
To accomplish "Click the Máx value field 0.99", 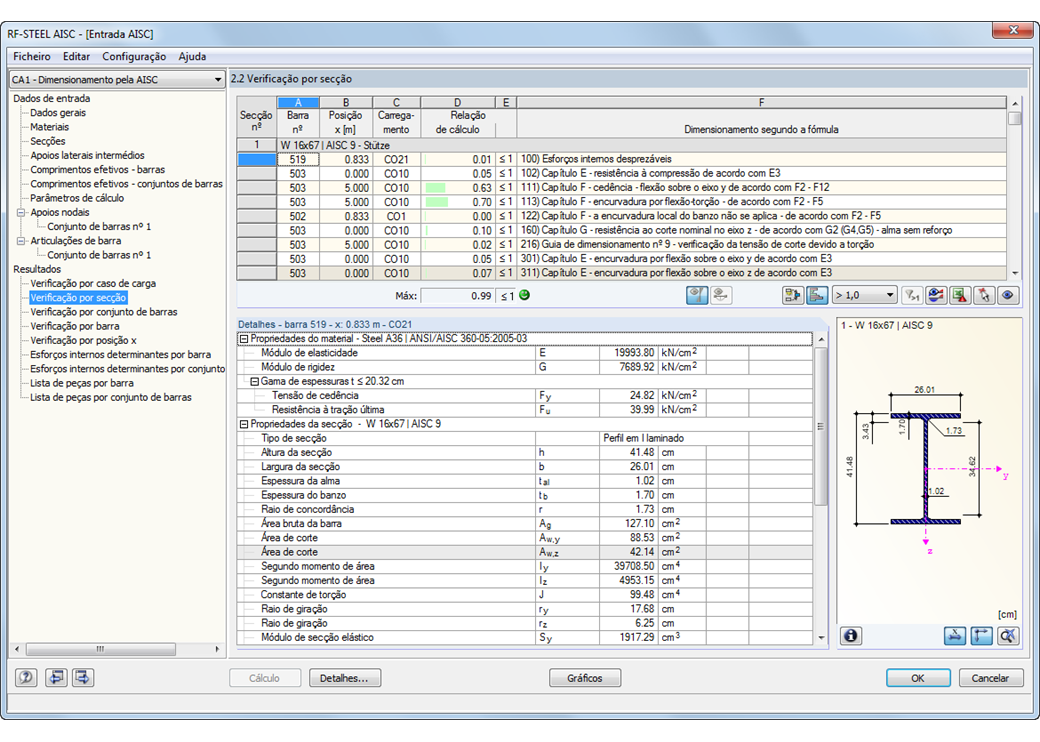I will (457, 296).
